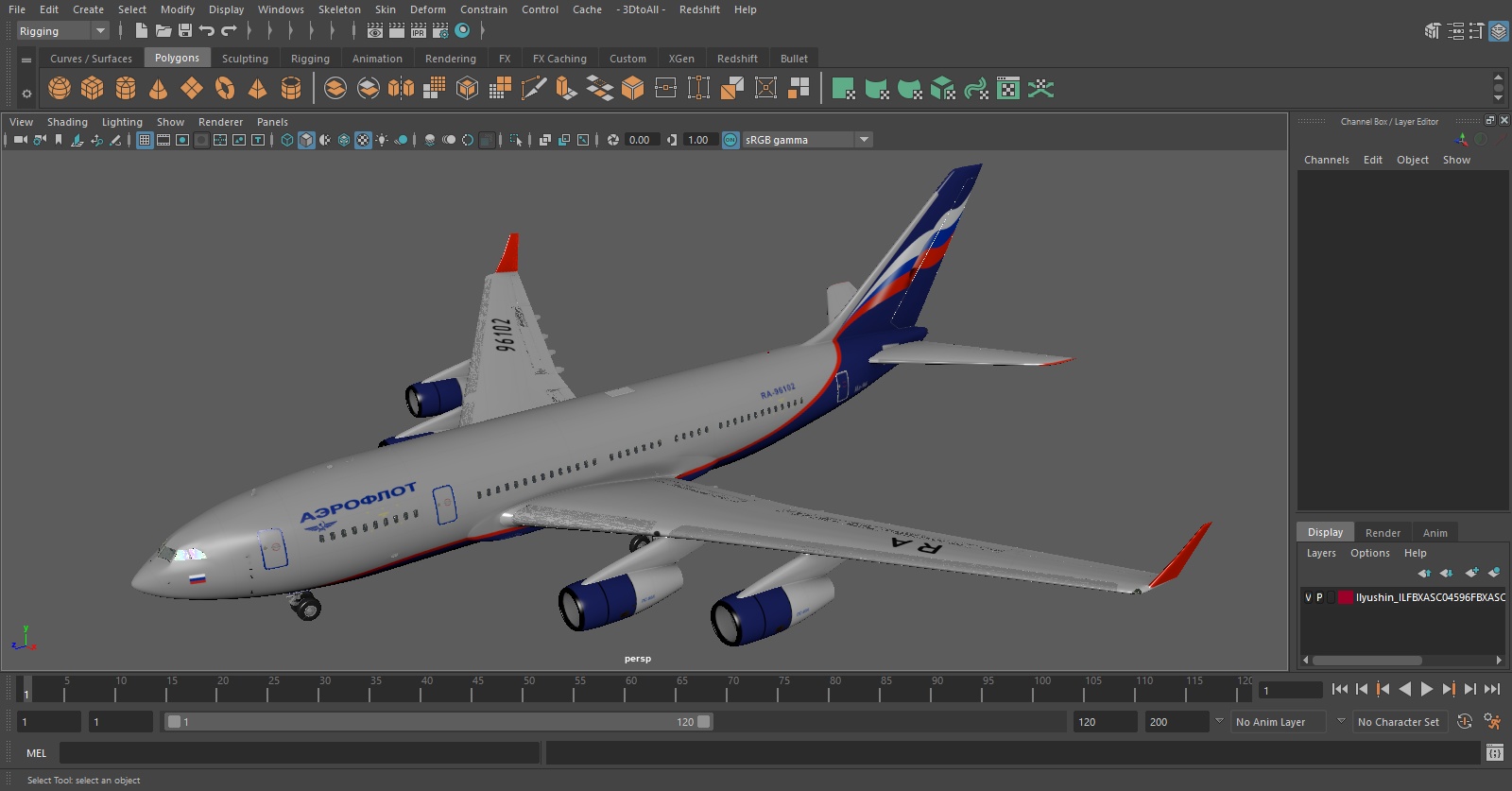Create a polygon pipe from shelf
The width and height of the screenshot is (1512, 791).
click(291, 89)
